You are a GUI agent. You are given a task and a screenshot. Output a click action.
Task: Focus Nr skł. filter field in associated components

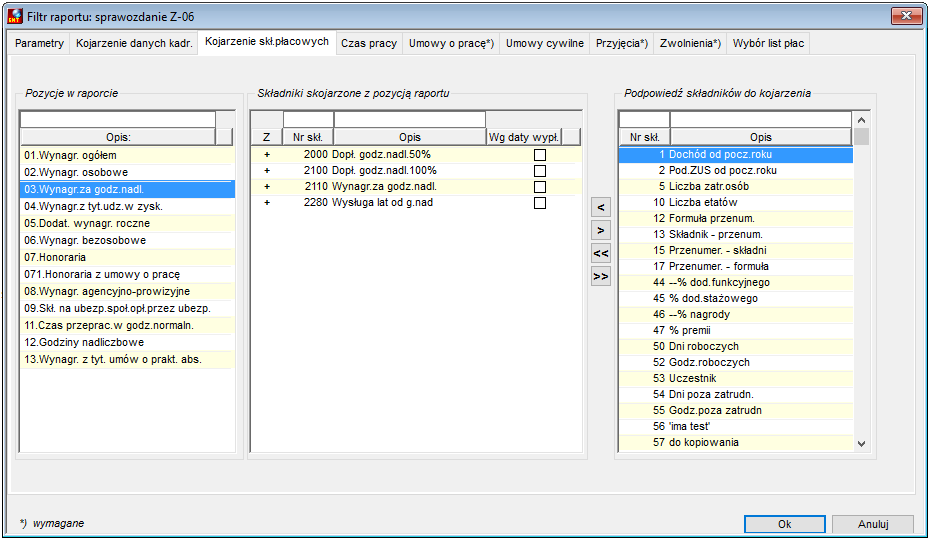[308, 120]
